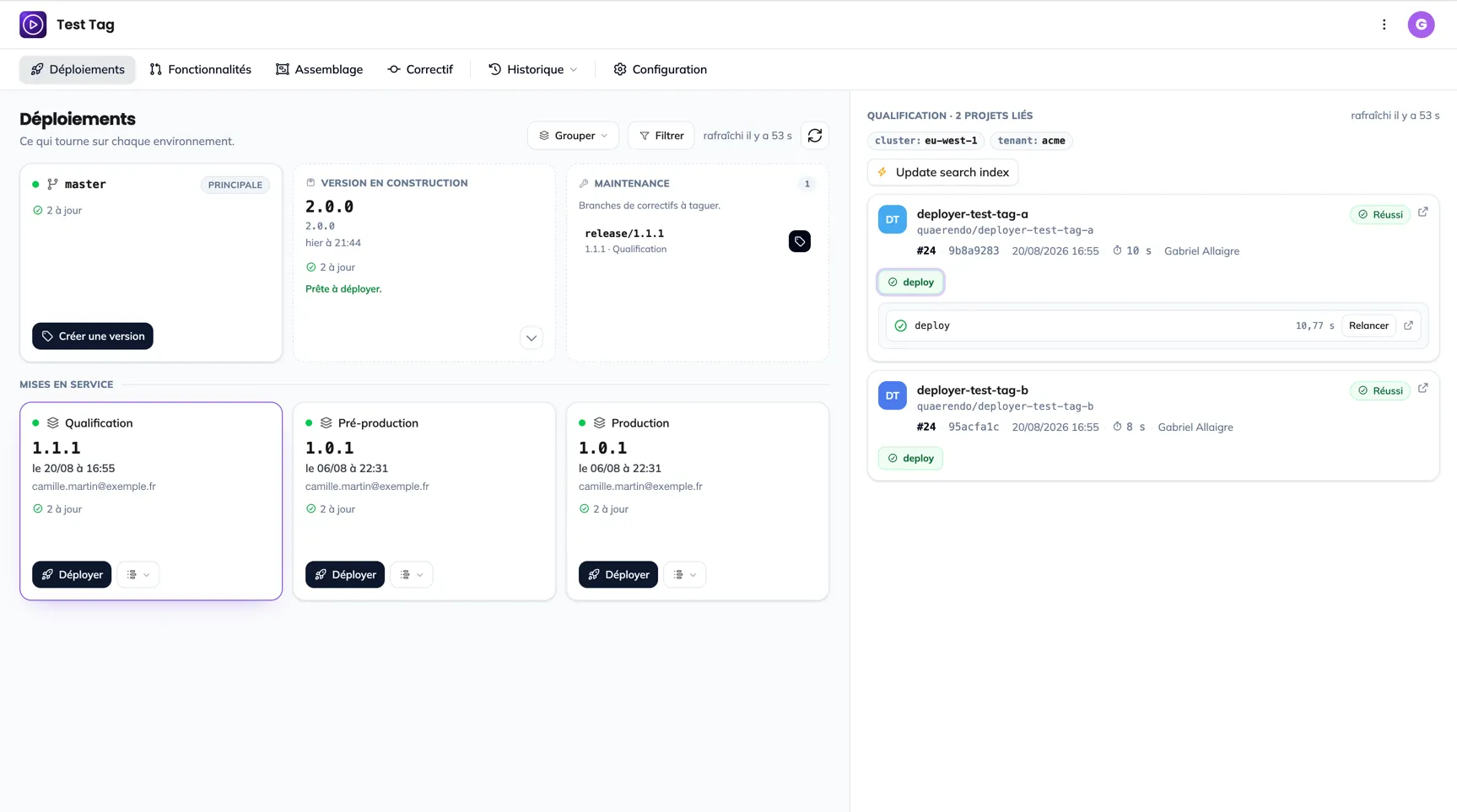Click the DT avatar of deployer-test-tag-a
This screenshot has width=1457, height=812.
coord(892,219)
